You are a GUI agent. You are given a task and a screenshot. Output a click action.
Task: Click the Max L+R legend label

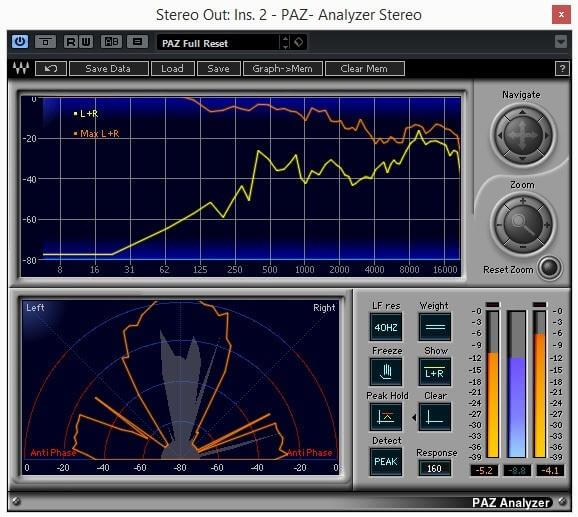coord(100,133)
